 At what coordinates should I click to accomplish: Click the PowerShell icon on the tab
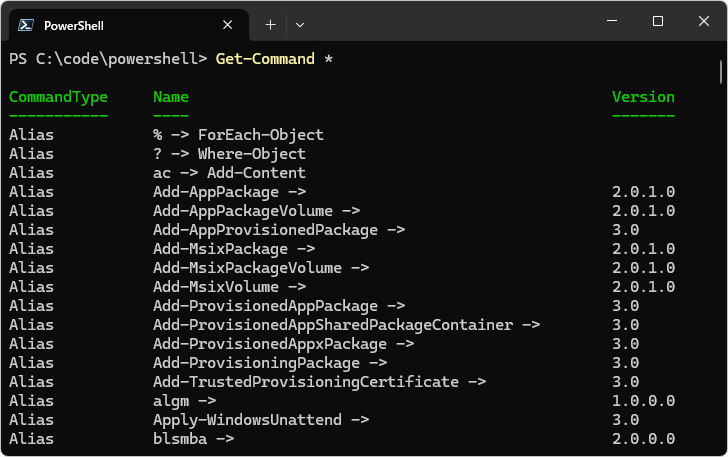(26, 25)
